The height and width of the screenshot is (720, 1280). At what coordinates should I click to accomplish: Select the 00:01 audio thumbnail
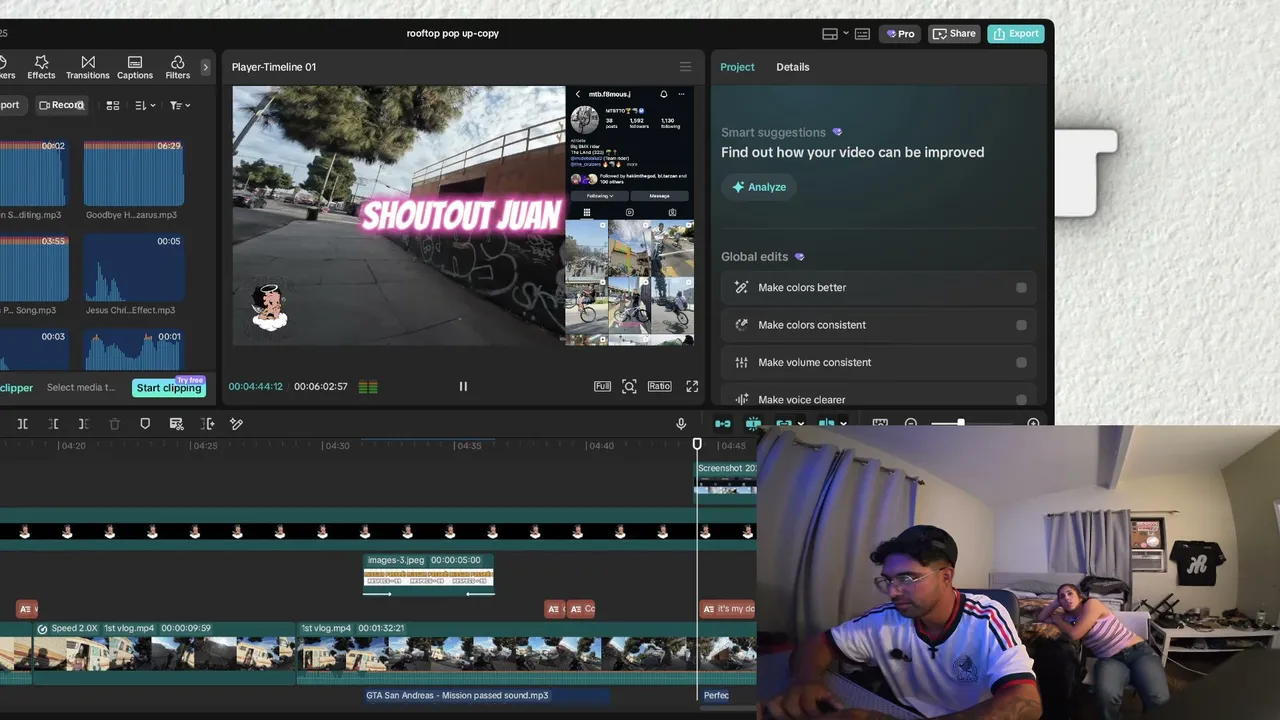point(133,349)
